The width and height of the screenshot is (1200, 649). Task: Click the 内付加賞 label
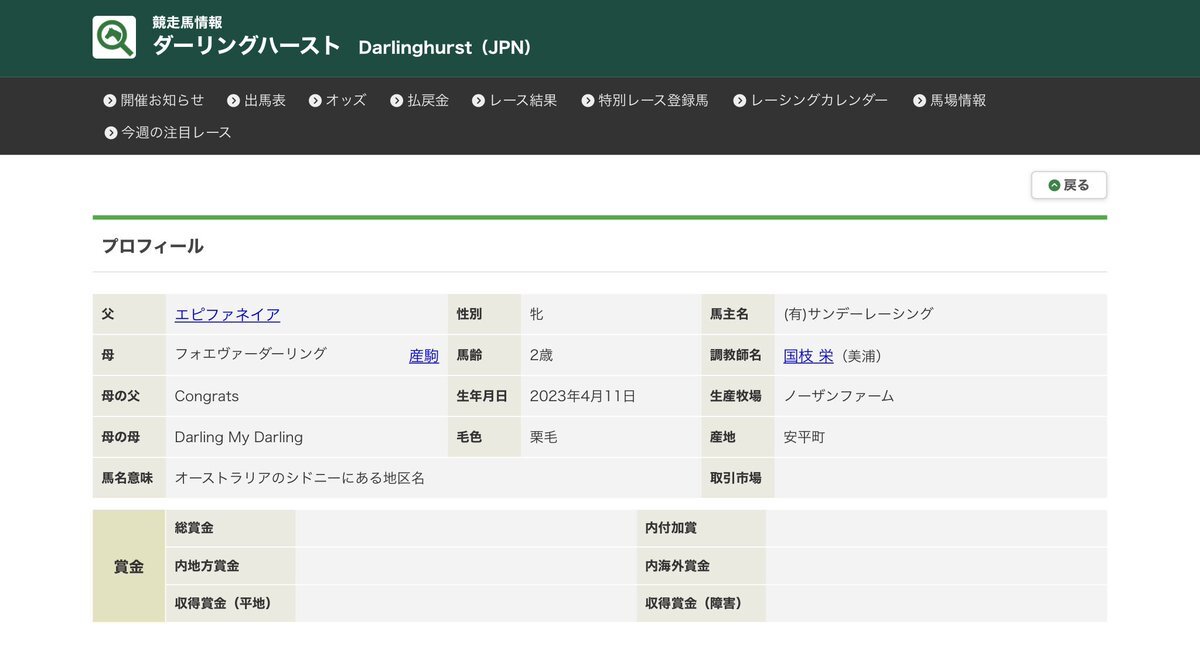[671, 528]
